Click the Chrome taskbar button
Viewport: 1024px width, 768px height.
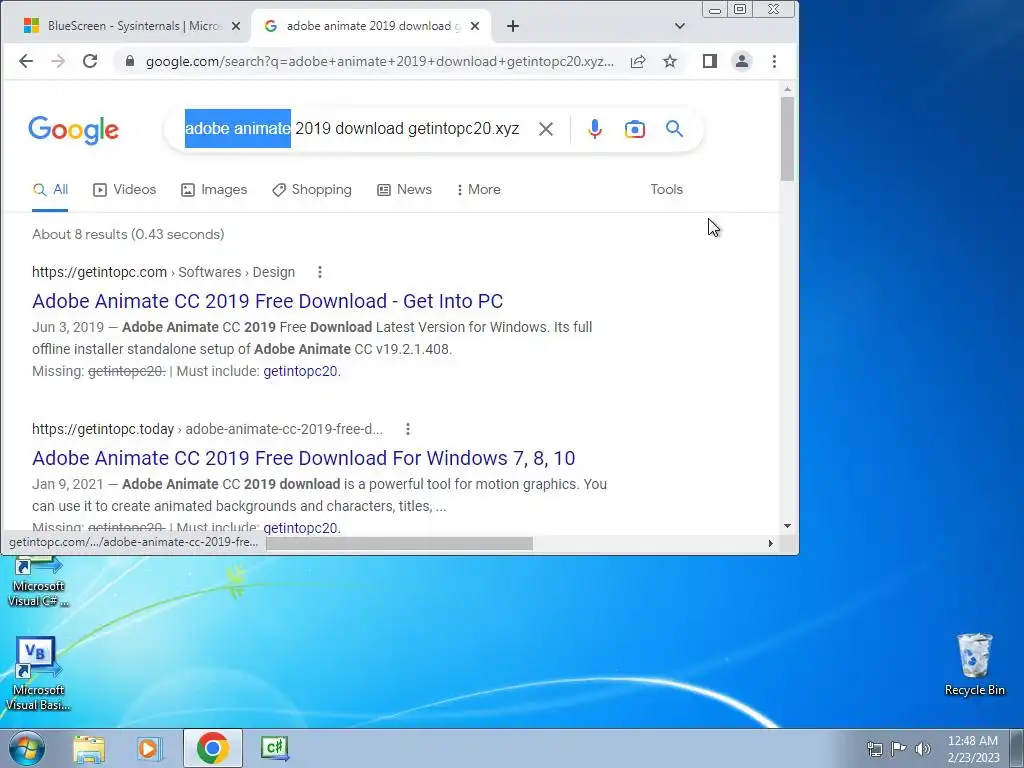(212, 748)
